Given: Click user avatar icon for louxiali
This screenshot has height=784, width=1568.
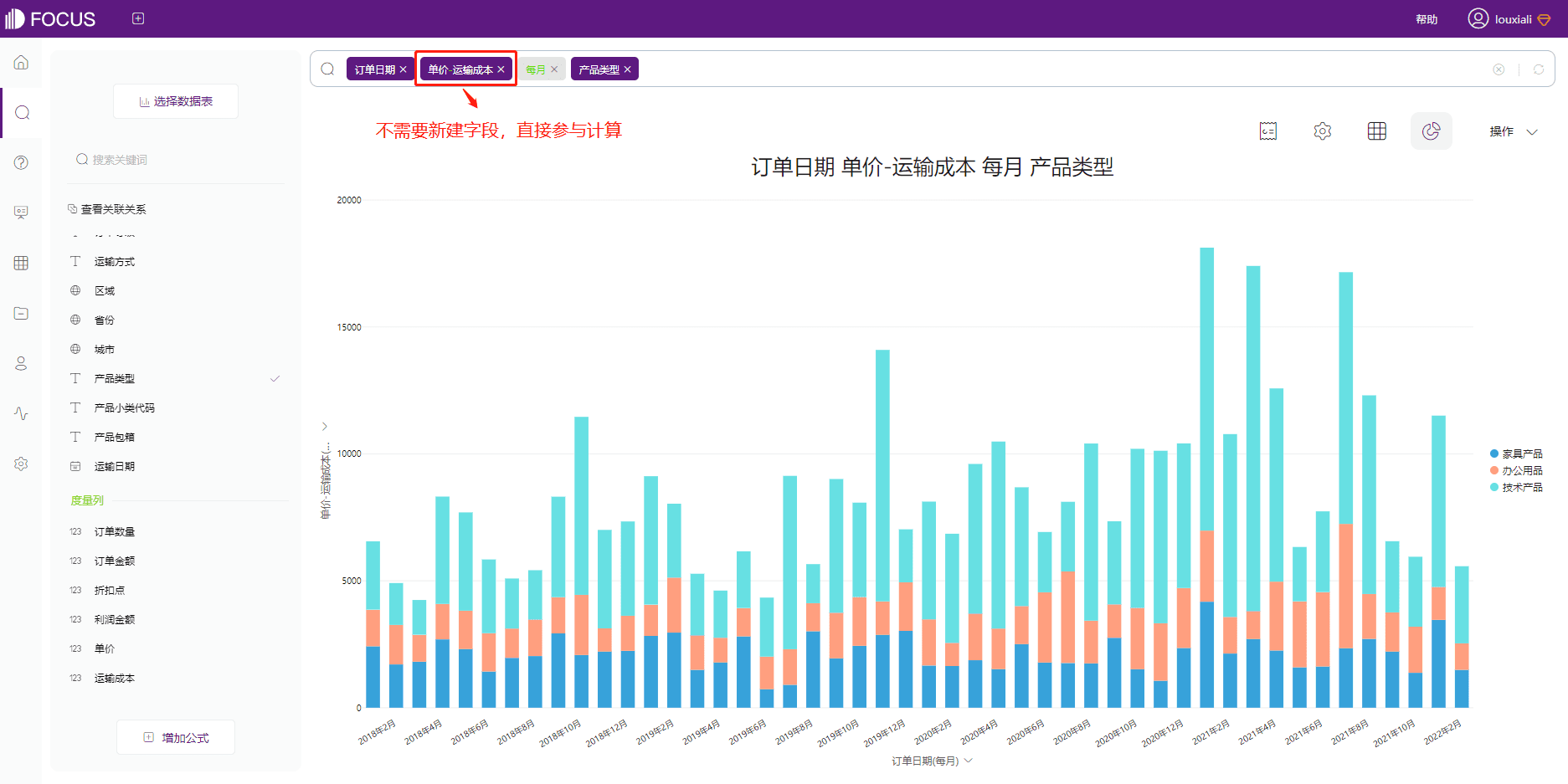Looking at the screenshot, I should pos(1478,18).
